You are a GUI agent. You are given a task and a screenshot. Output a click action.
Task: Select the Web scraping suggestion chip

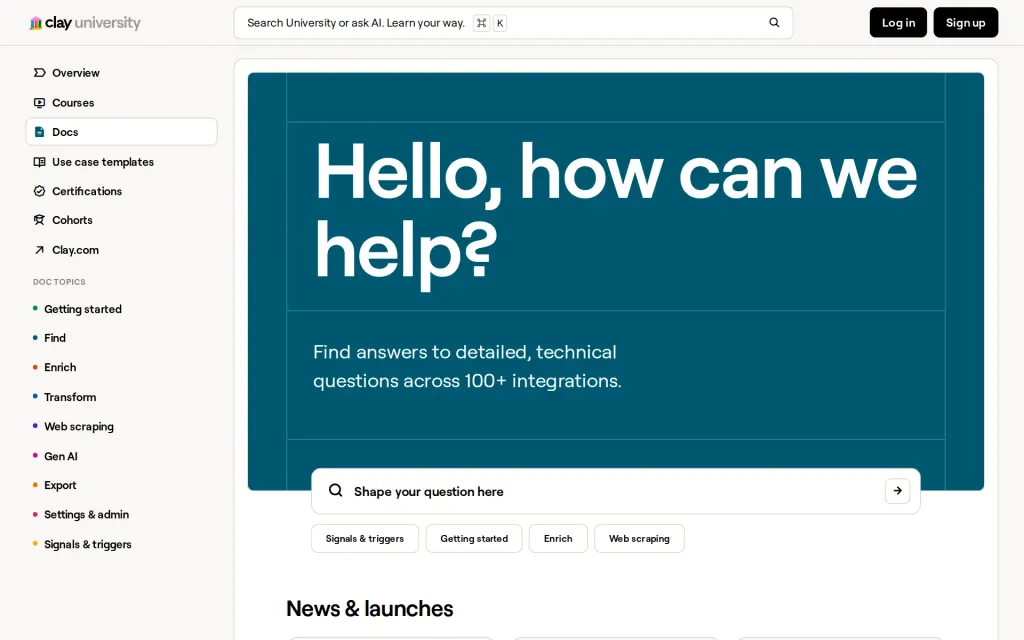[x=639, y=539]
